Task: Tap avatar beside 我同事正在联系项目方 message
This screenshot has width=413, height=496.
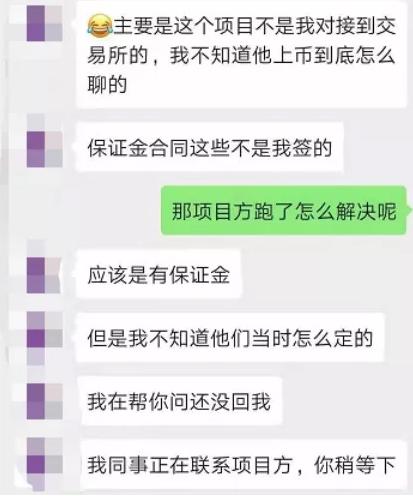Action: [44, 464]
